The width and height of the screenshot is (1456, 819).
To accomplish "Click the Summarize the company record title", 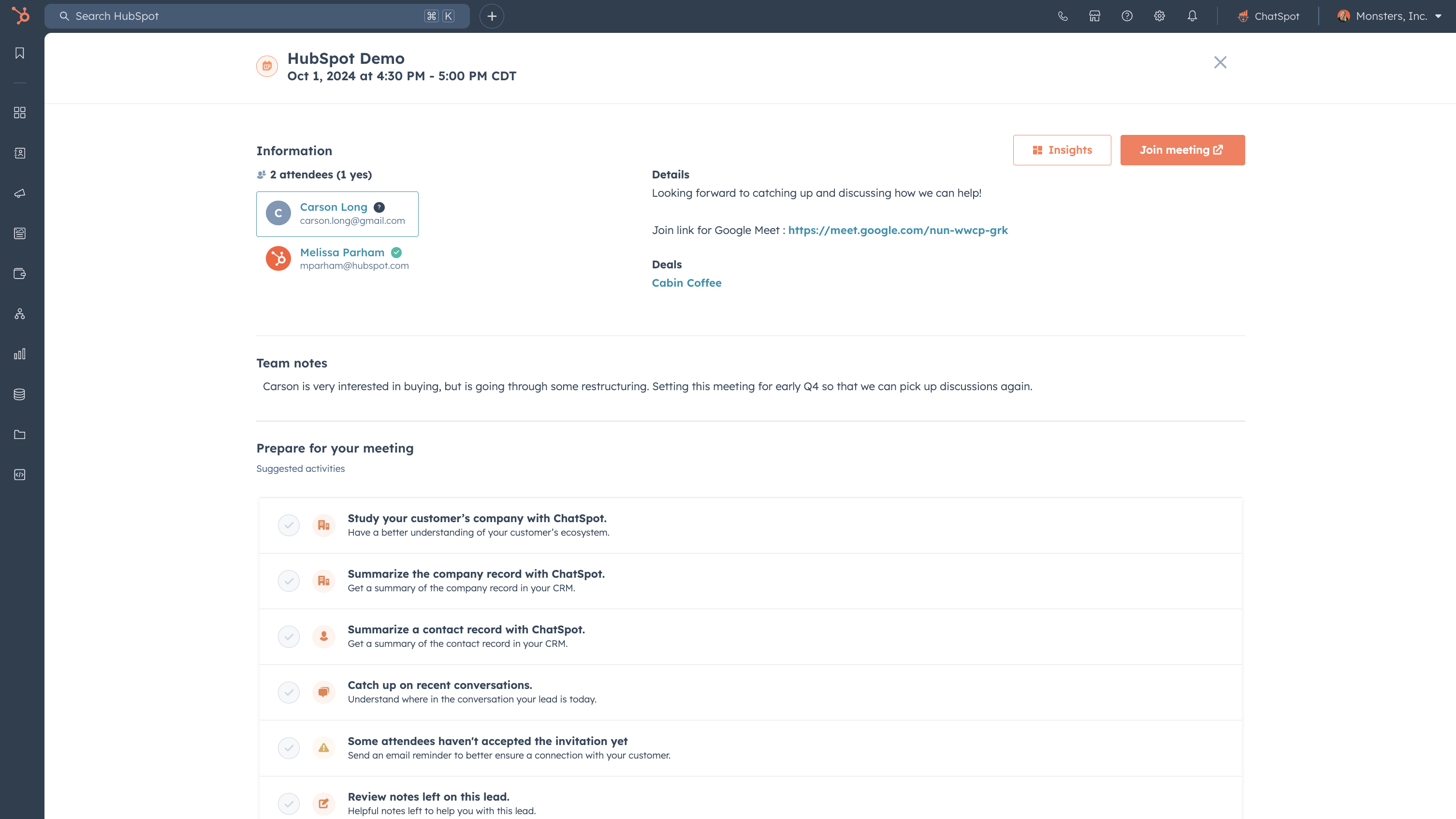I will [x=476, y=574].
